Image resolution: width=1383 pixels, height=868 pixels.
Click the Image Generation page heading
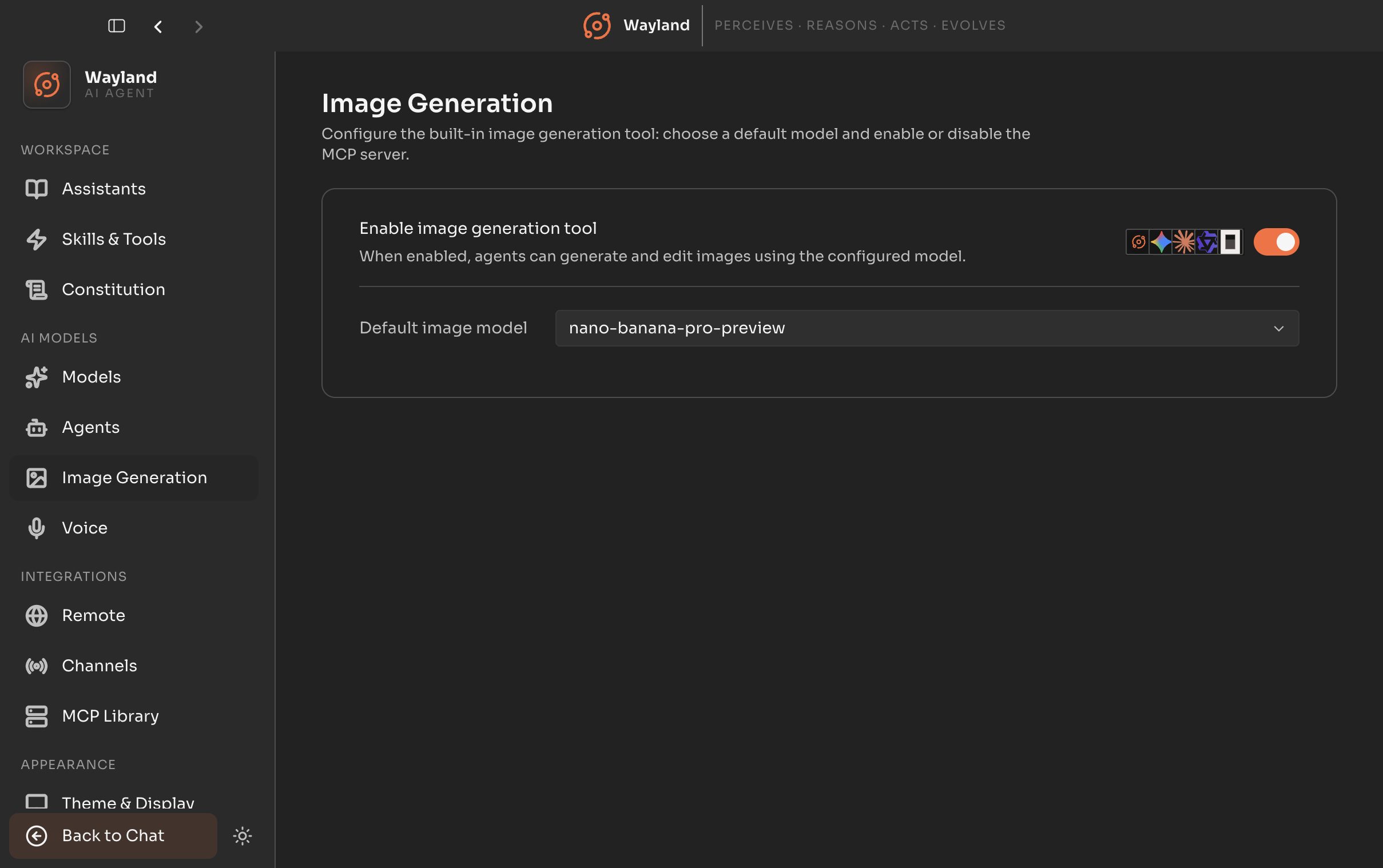pos(437,103)
